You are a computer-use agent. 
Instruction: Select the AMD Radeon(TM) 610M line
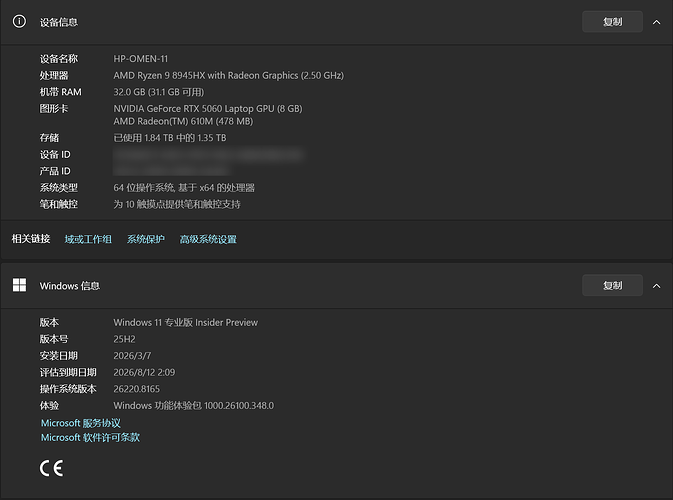[x=183, y=121]
